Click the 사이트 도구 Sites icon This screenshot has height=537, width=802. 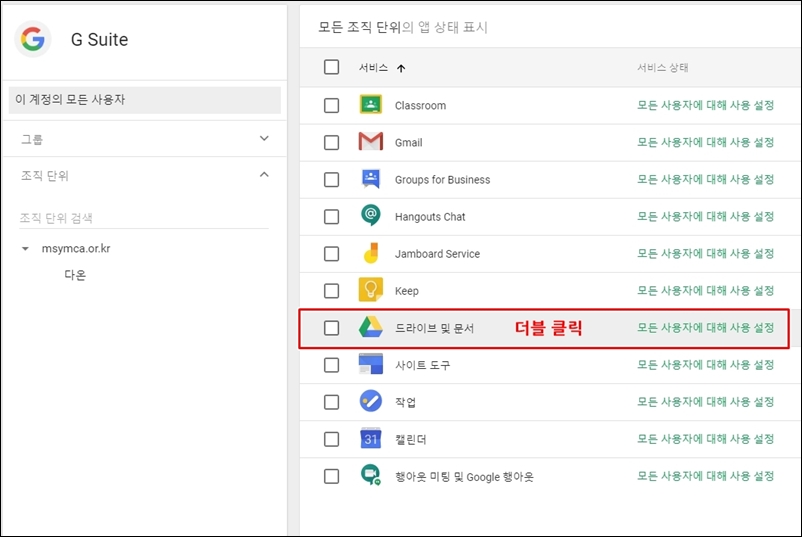coord(371,364)
